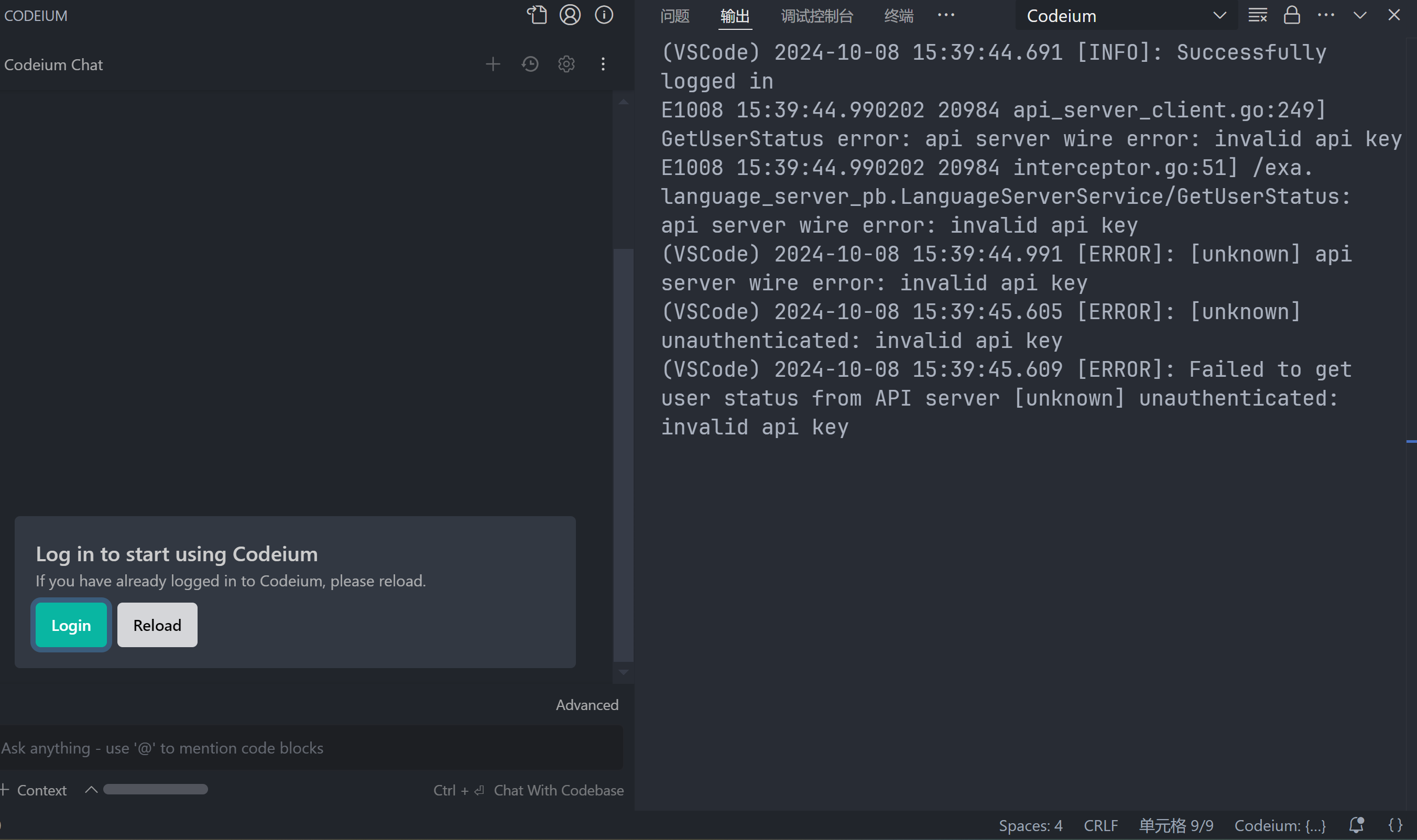Click the 'Log in to start using Codeium' heading
This screenshot has height=840, width=1417.
coord(177,553)
